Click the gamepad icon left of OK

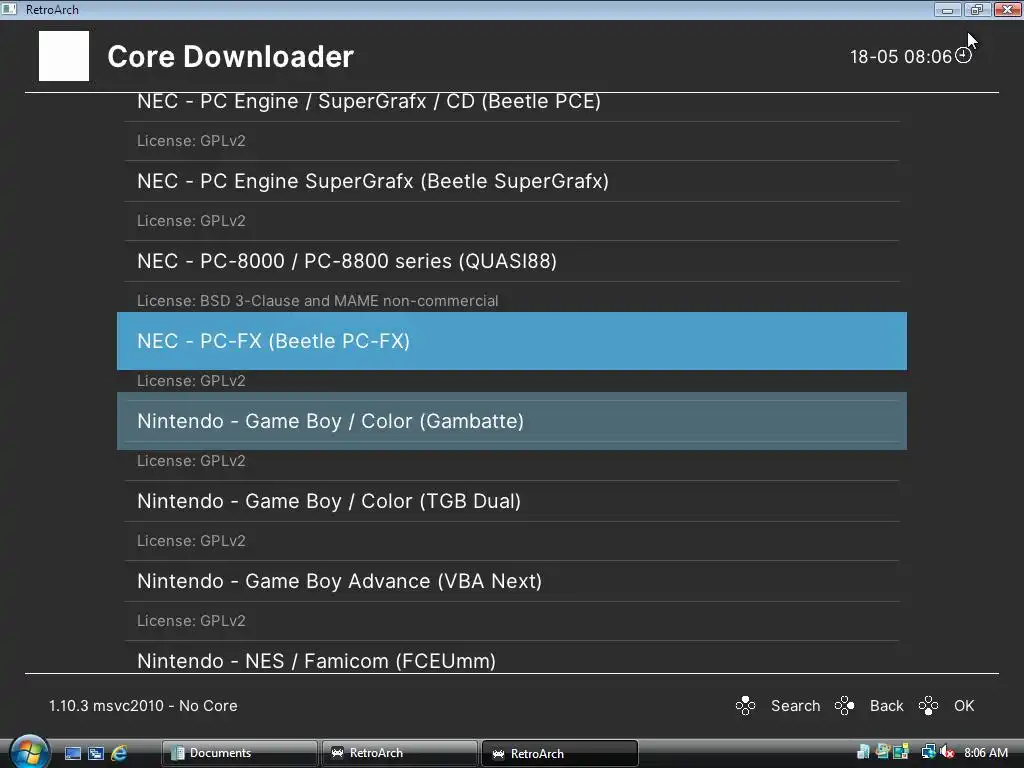(928, 706)
